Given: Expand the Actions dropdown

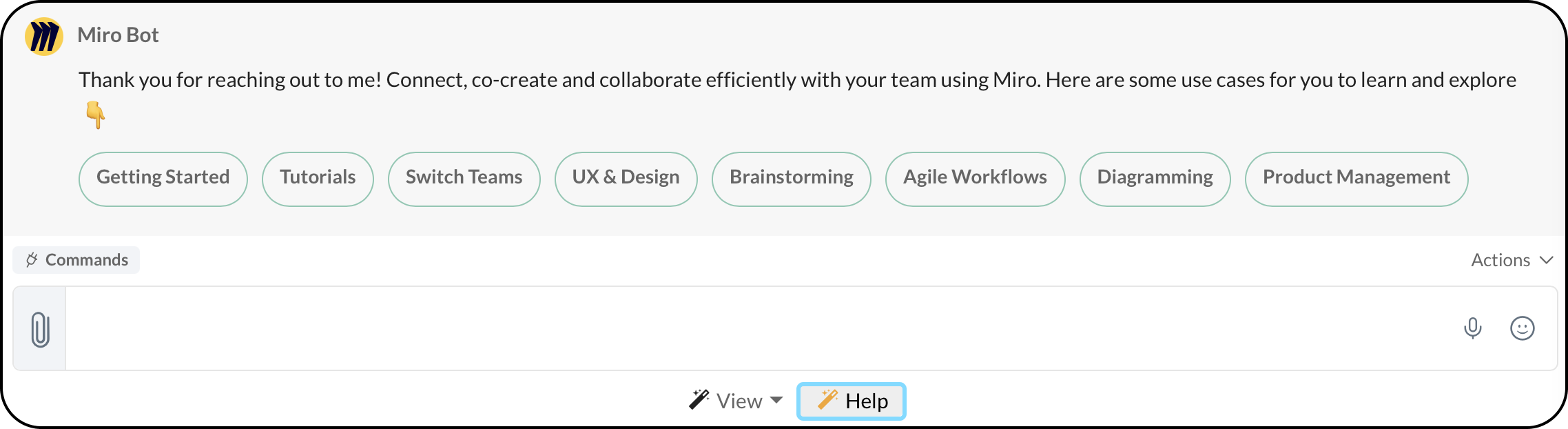Looking at the screenshot, I should tap(1512, 260).
